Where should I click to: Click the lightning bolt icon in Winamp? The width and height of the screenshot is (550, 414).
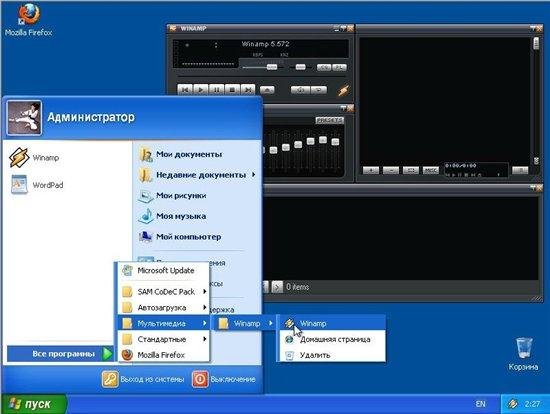(343, 90)
